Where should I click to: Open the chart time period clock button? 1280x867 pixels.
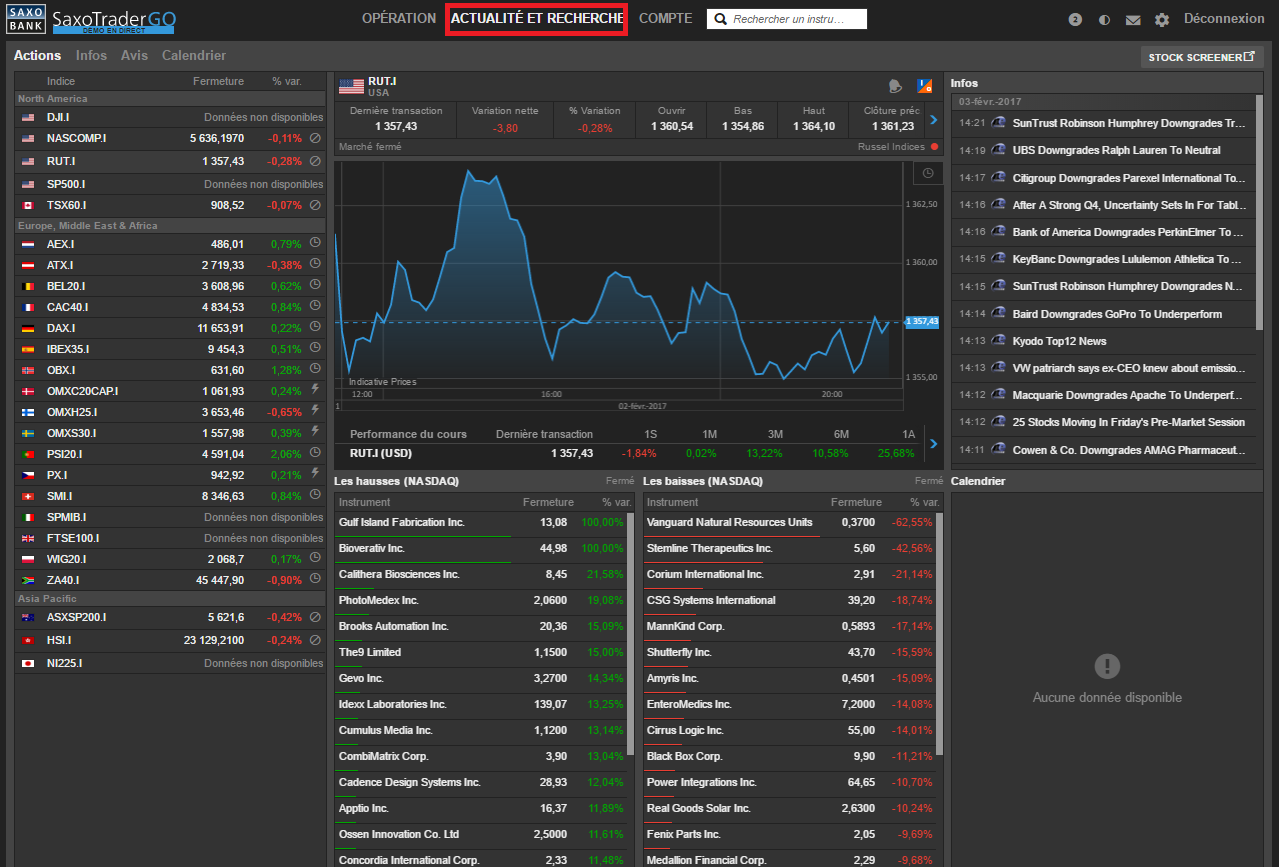928,174
